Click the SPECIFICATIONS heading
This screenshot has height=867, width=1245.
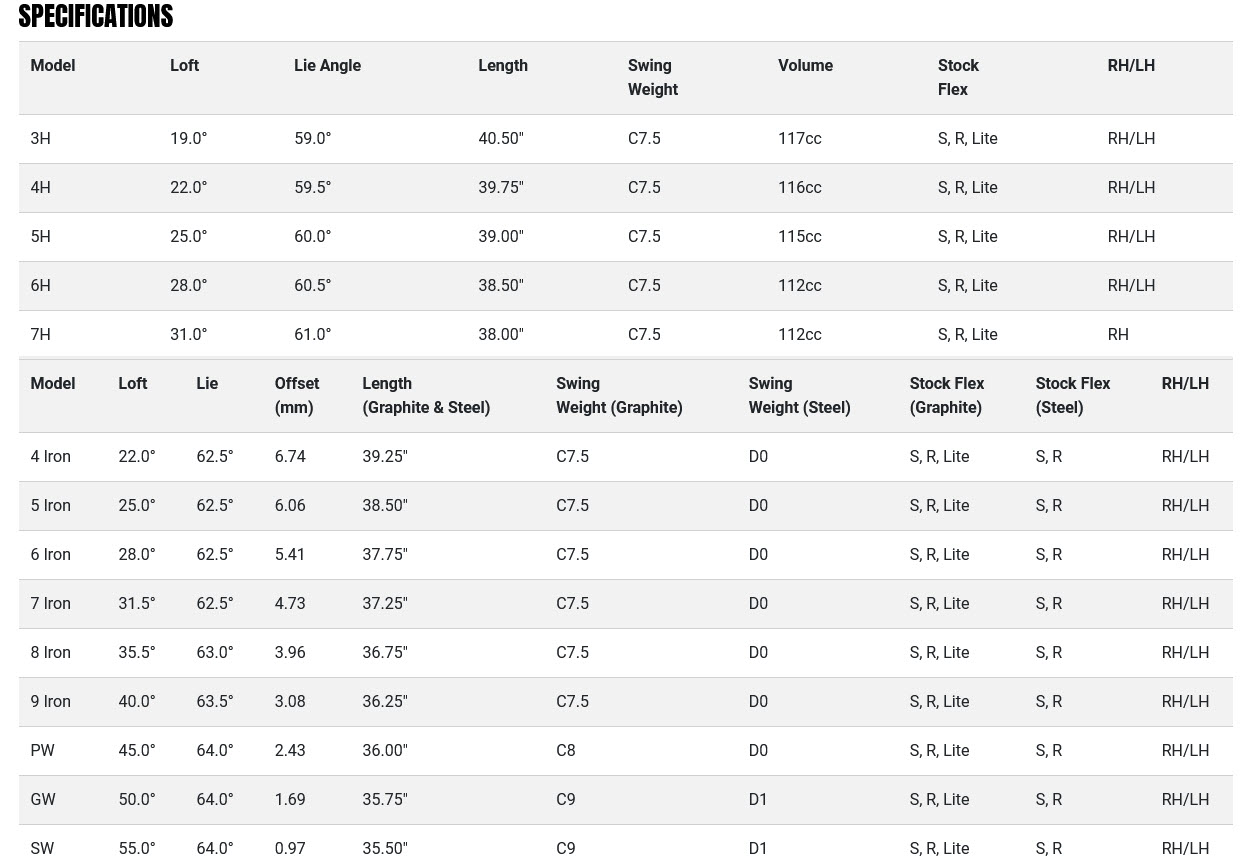(96, 16)
